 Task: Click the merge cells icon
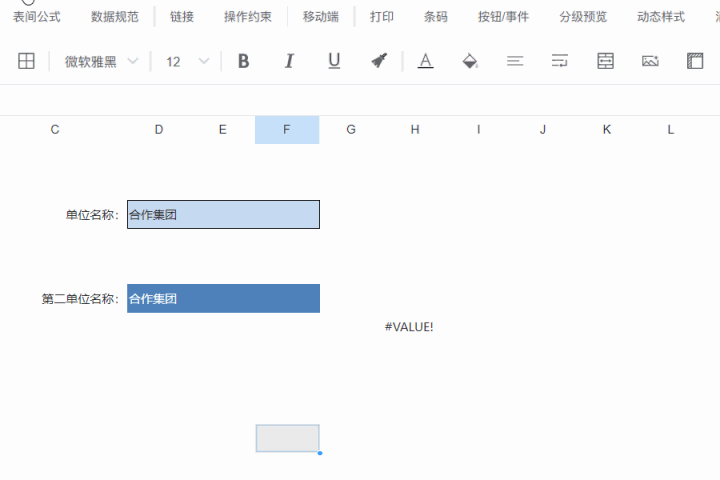tap(605, 61)
